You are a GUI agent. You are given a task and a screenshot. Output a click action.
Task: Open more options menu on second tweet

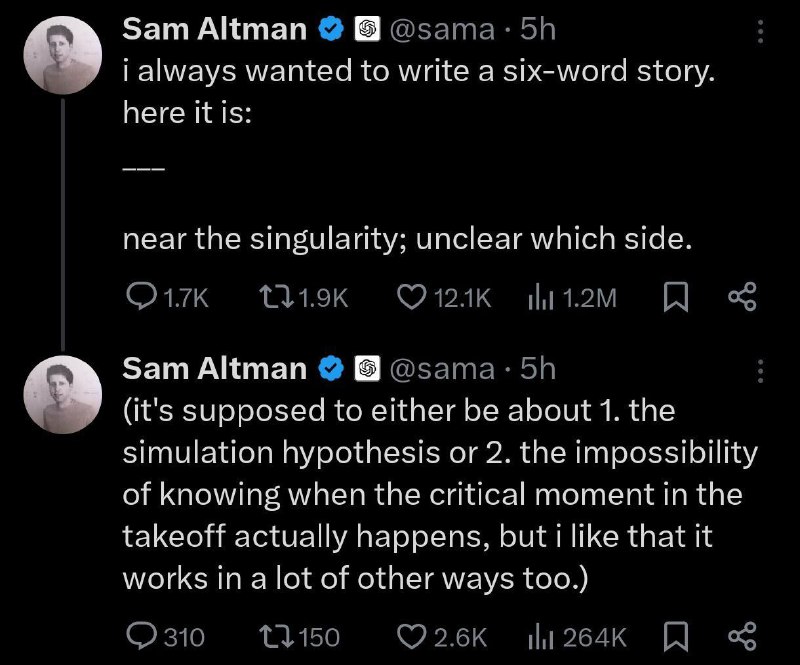point(760,371)
